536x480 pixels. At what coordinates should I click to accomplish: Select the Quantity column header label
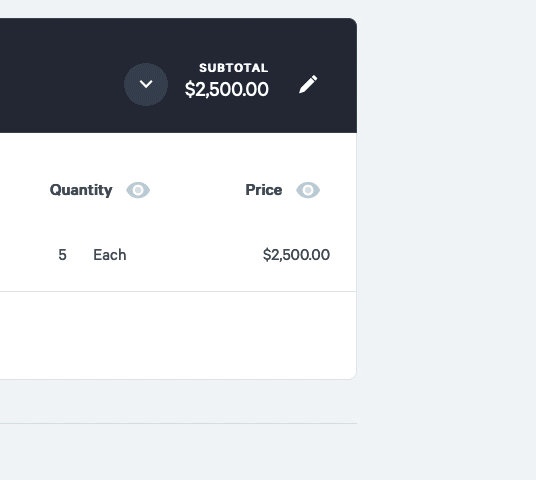click(x=81, y=190)
